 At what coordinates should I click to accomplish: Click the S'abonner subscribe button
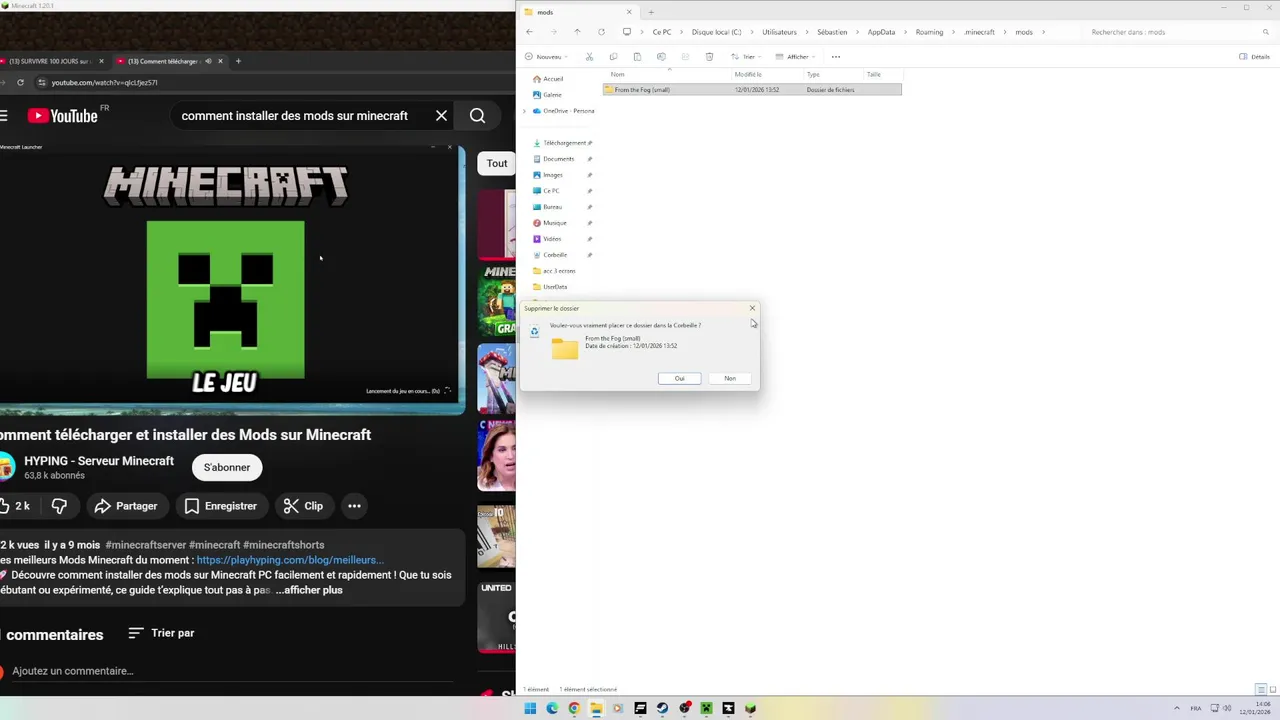pyautogui.click(x=227, y=467)
